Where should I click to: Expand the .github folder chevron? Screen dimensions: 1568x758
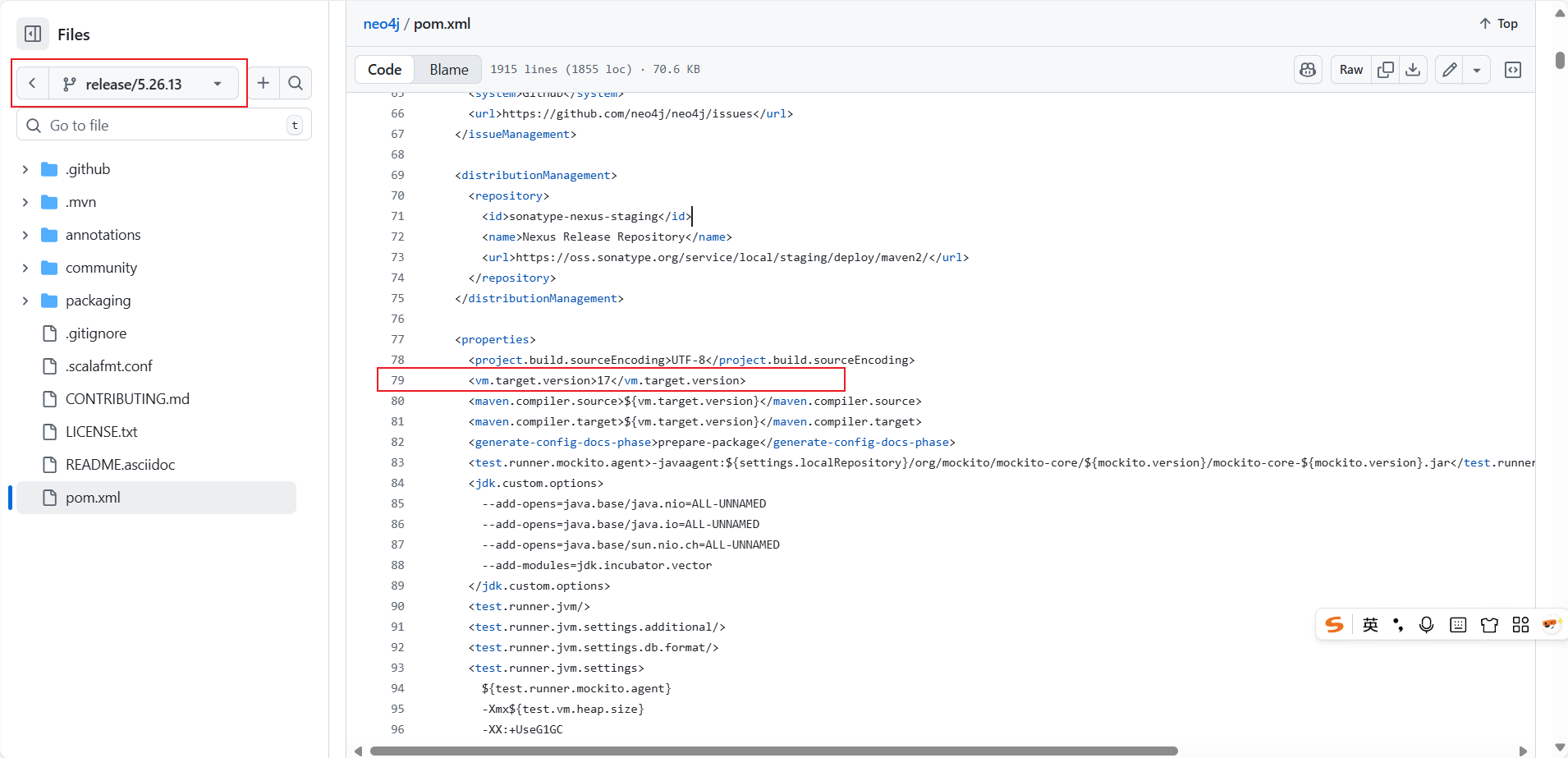(25, 169)
